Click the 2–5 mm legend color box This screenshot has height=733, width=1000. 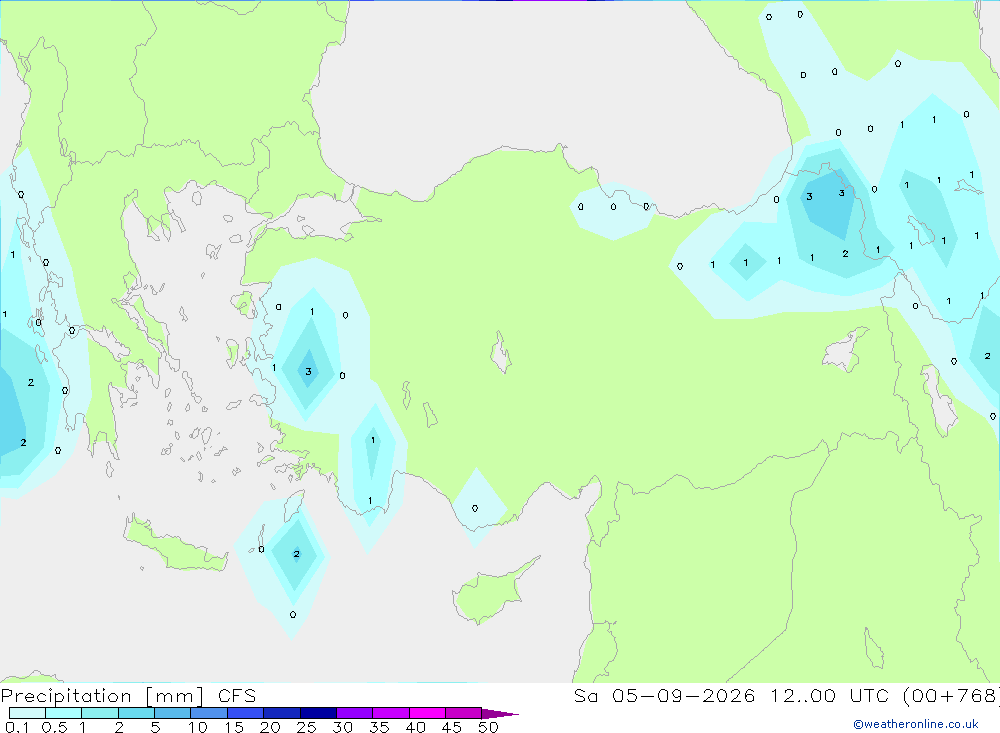[136, 713]
